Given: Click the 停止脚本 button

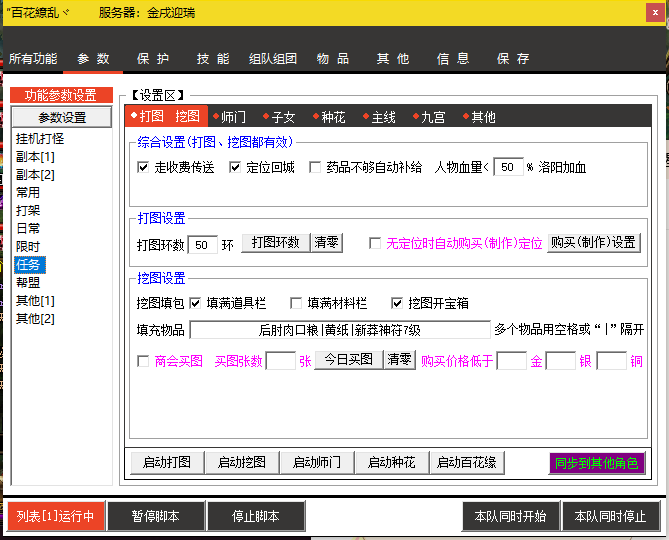Looking at the screenshot, I should point(256,516).
